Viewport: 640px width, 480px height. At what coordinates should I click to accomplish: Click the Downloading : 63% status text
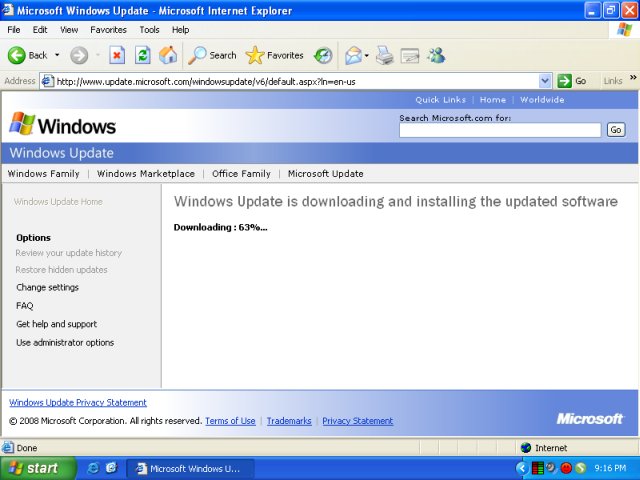click(x=220, y=227)
